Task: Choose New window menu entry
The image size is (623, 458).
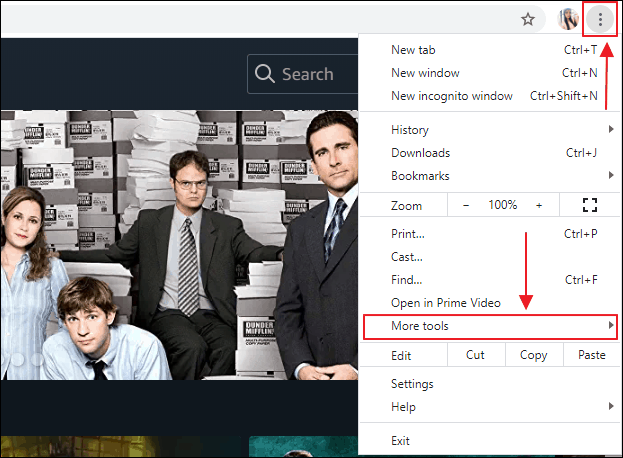Action: tap(489, 73)
